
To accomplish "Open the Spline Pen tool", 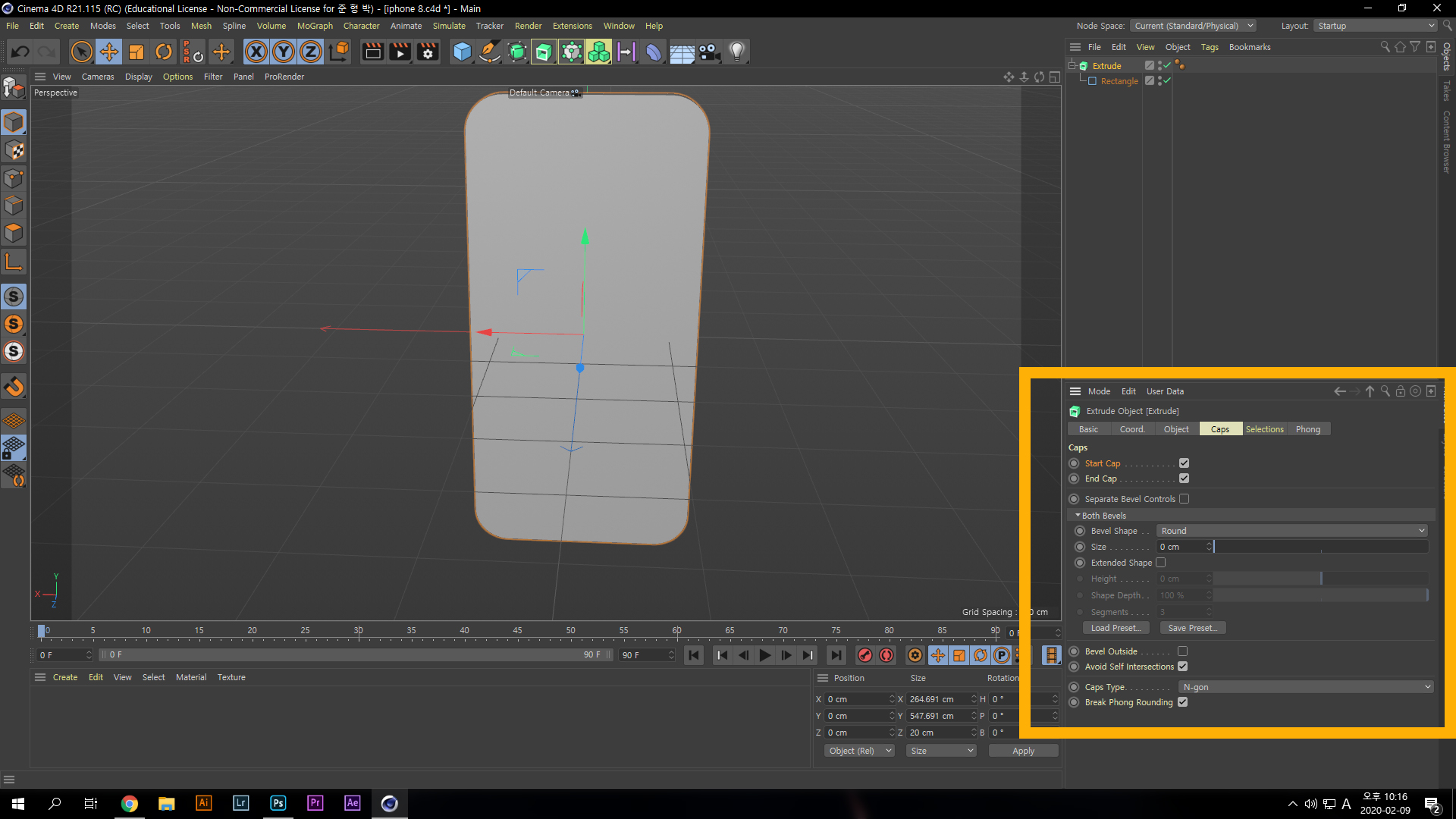I will click(490, 52).
